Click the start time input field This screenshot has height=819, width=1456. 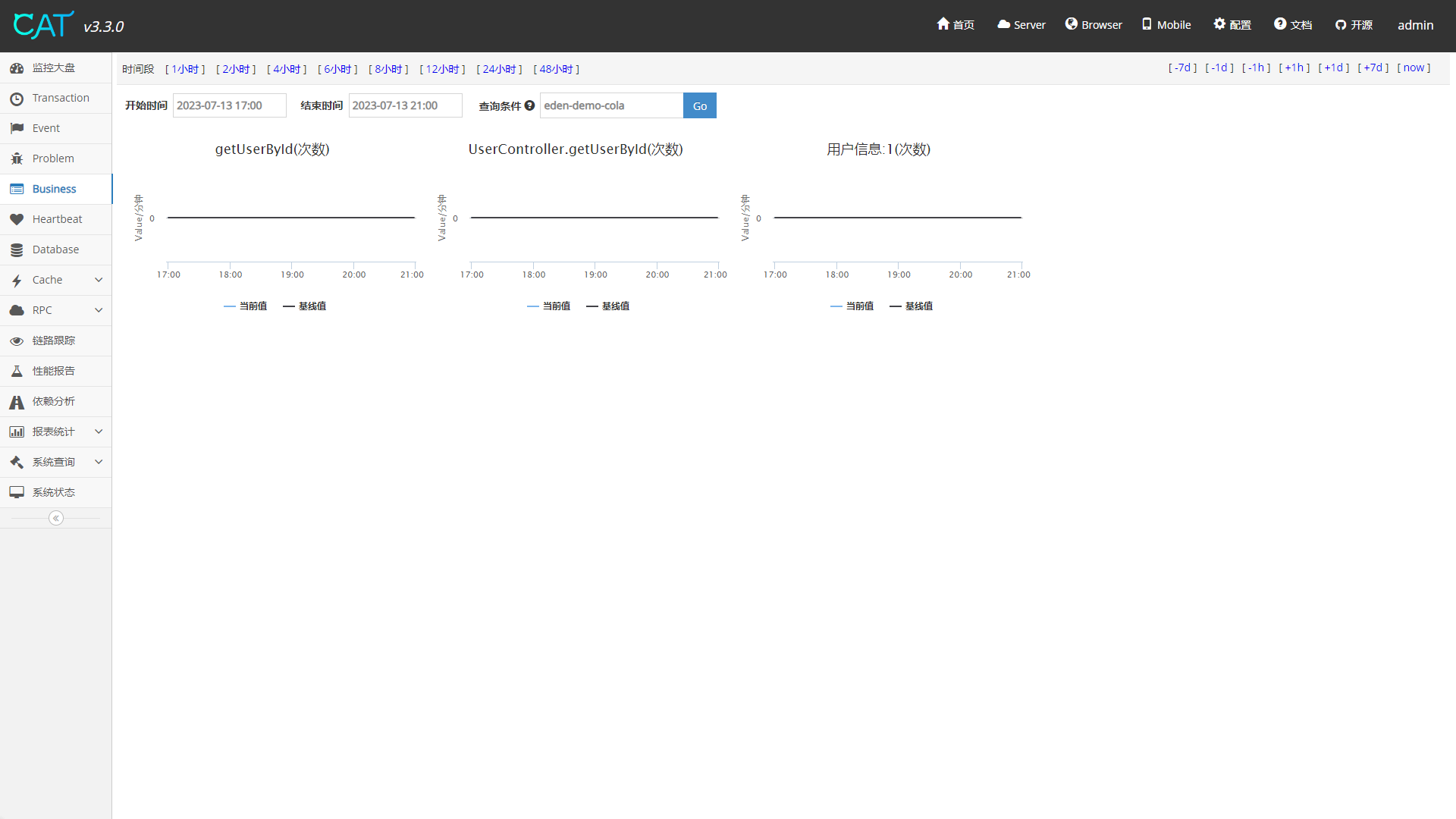point(229,105)
